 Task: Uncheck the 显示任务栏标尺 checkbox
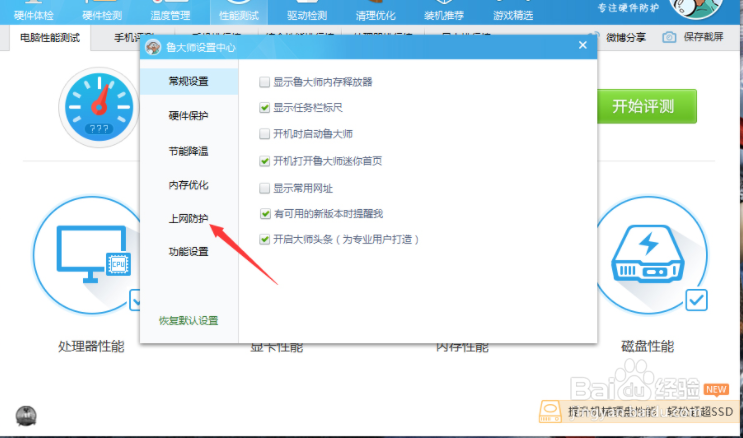[264, 108]
